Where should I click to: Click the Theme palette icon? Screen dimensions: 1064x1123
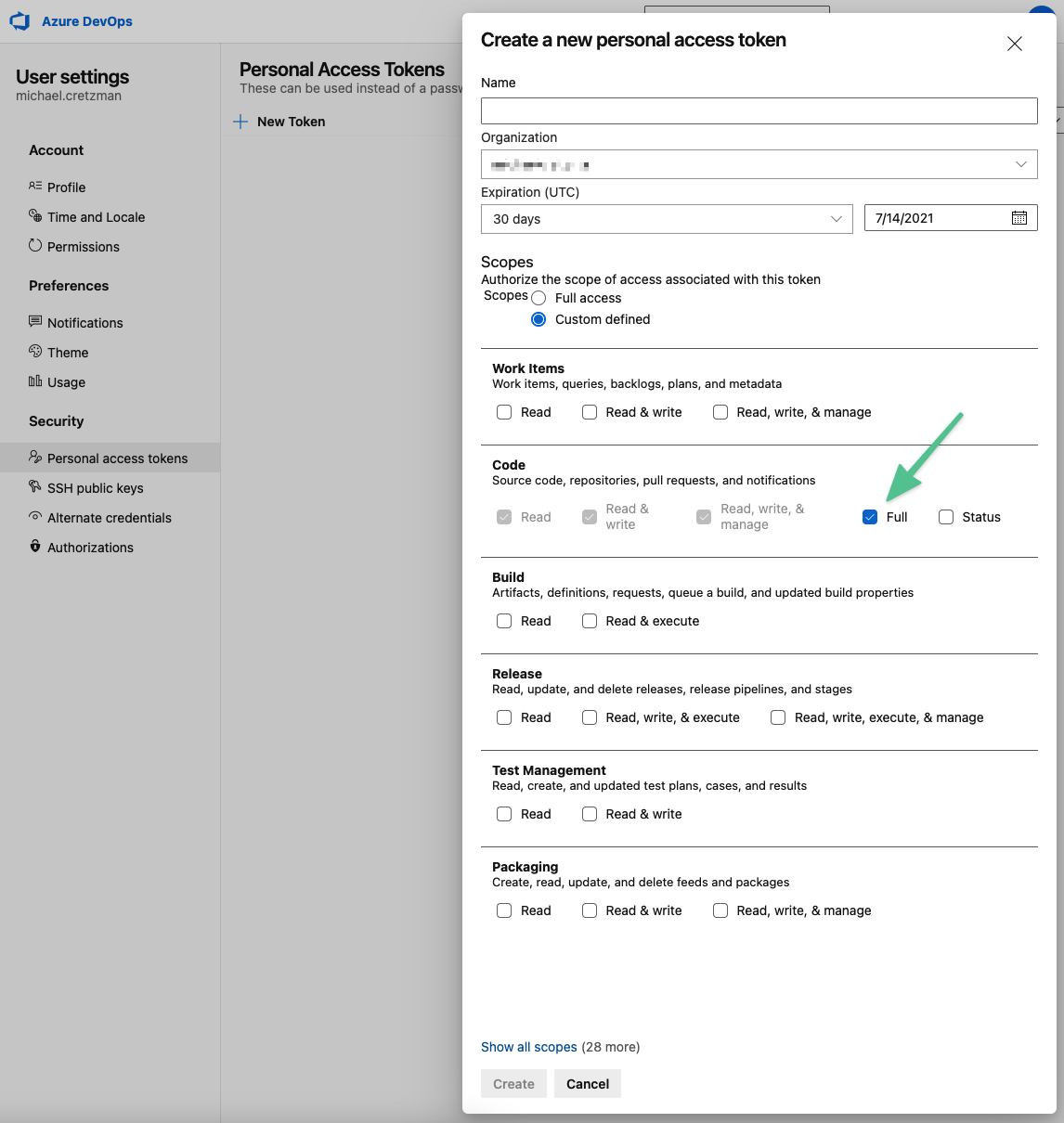[35, 352]
